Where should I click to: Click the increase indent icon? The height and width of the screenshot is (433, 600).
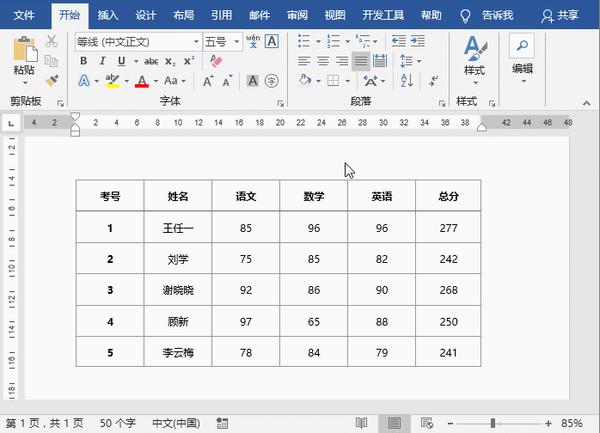pos(417,41)
